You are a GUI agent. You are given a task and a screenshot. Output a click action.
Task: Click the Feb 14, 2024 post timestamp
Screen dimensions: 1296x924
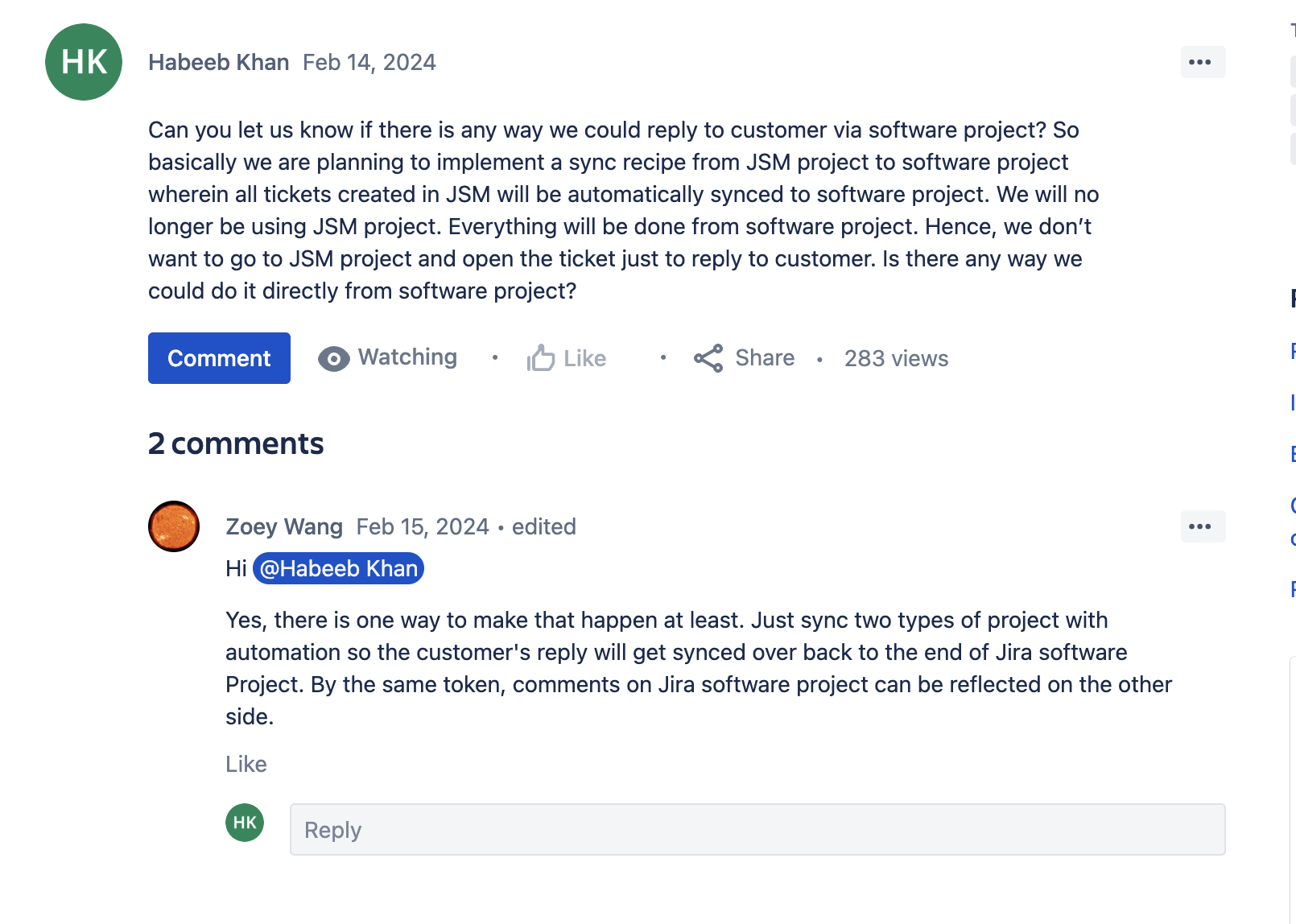(x=369, y=61)
